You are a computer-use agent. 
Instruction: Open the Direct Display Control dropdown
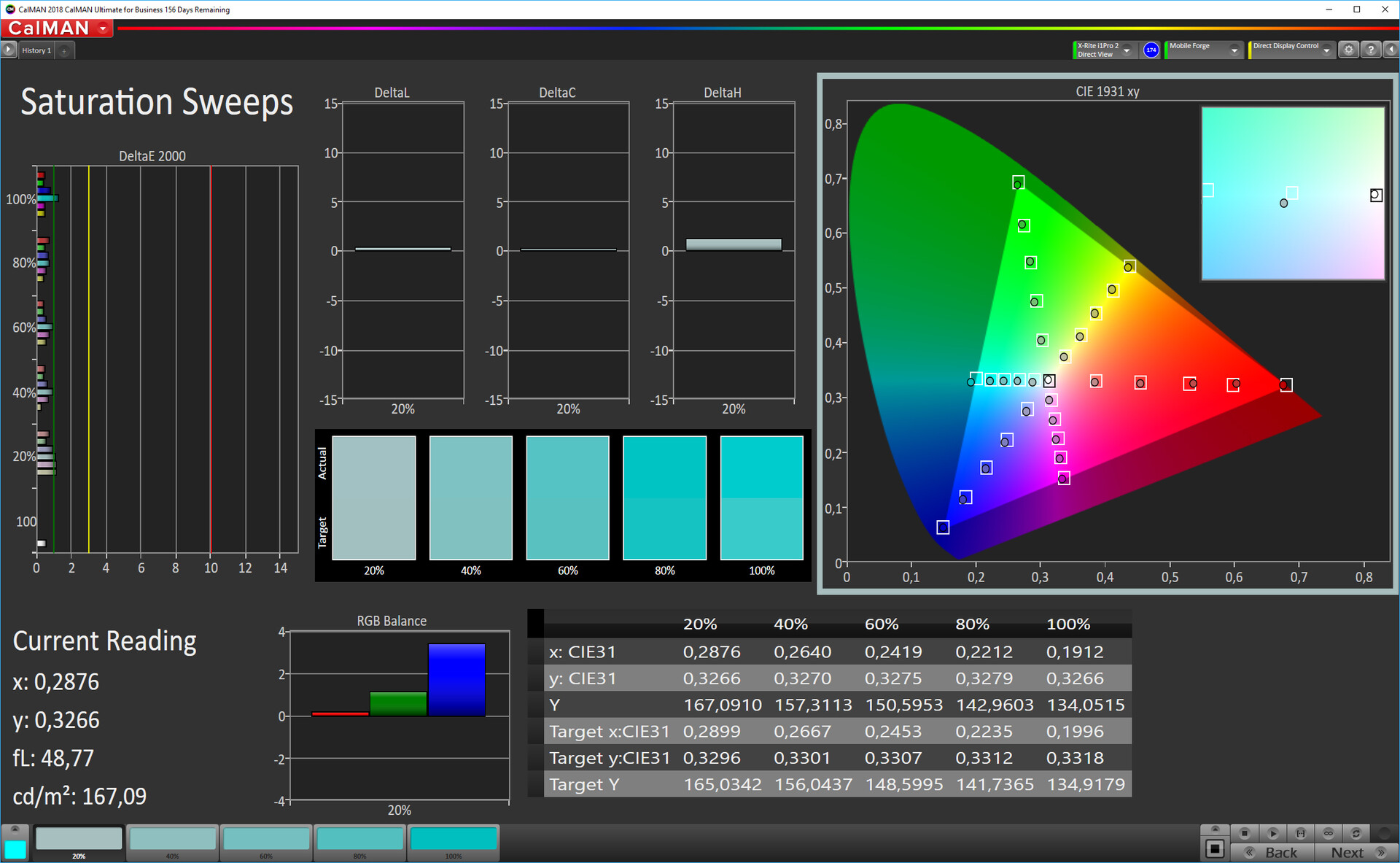coord(1326,50)
